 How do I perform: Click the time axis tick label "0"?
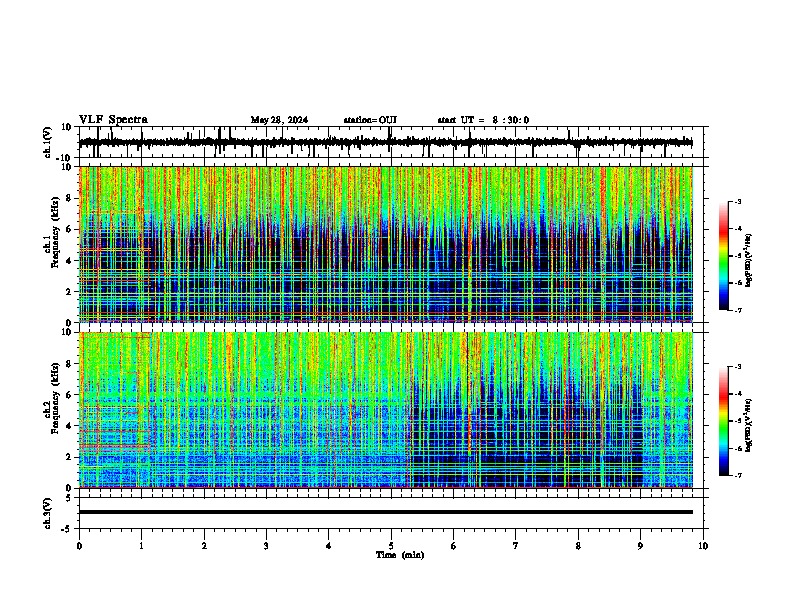tap(79, 546)
